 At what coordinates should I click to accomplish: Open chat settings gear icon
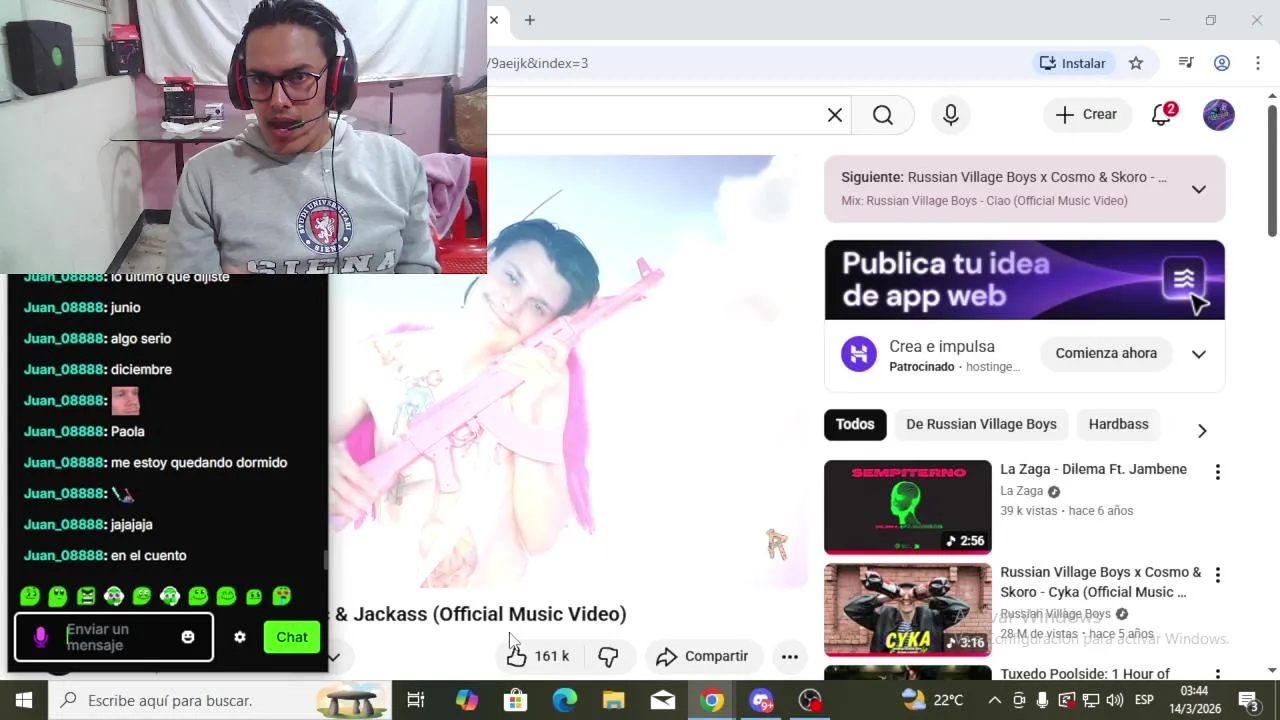point(240,637)
